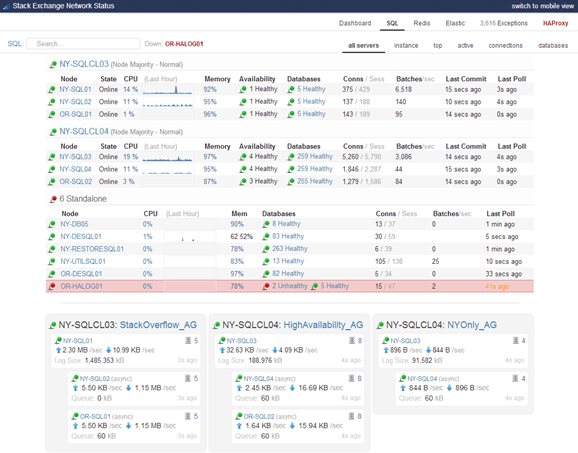This screenshot has width=578, height=453.
Task: Open the NY-SQL01 node link in table
Action: pyautogui.click(x=76, y=90)
